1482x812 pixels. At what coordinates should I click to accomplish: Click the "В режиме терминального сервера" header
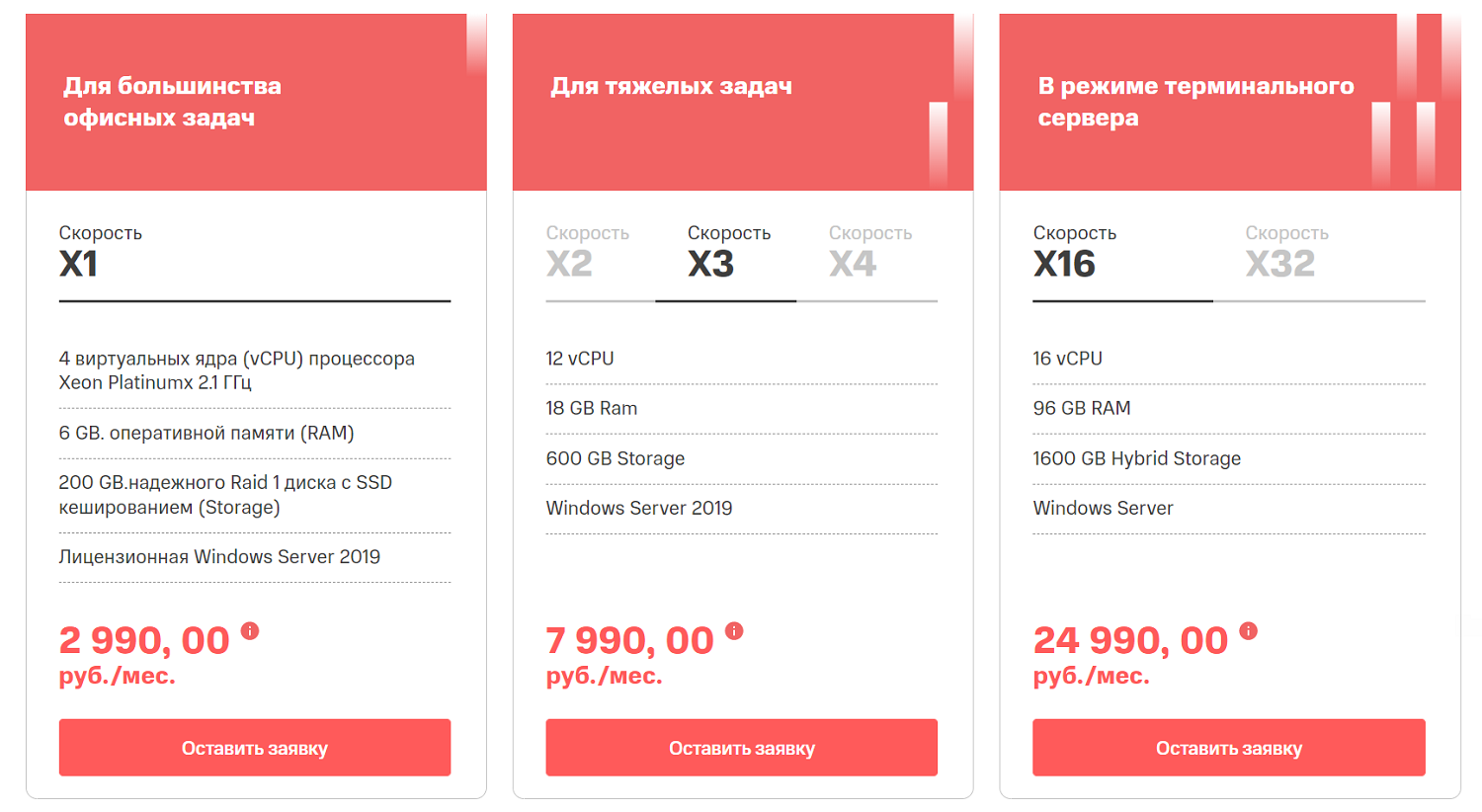point(1195,102)
